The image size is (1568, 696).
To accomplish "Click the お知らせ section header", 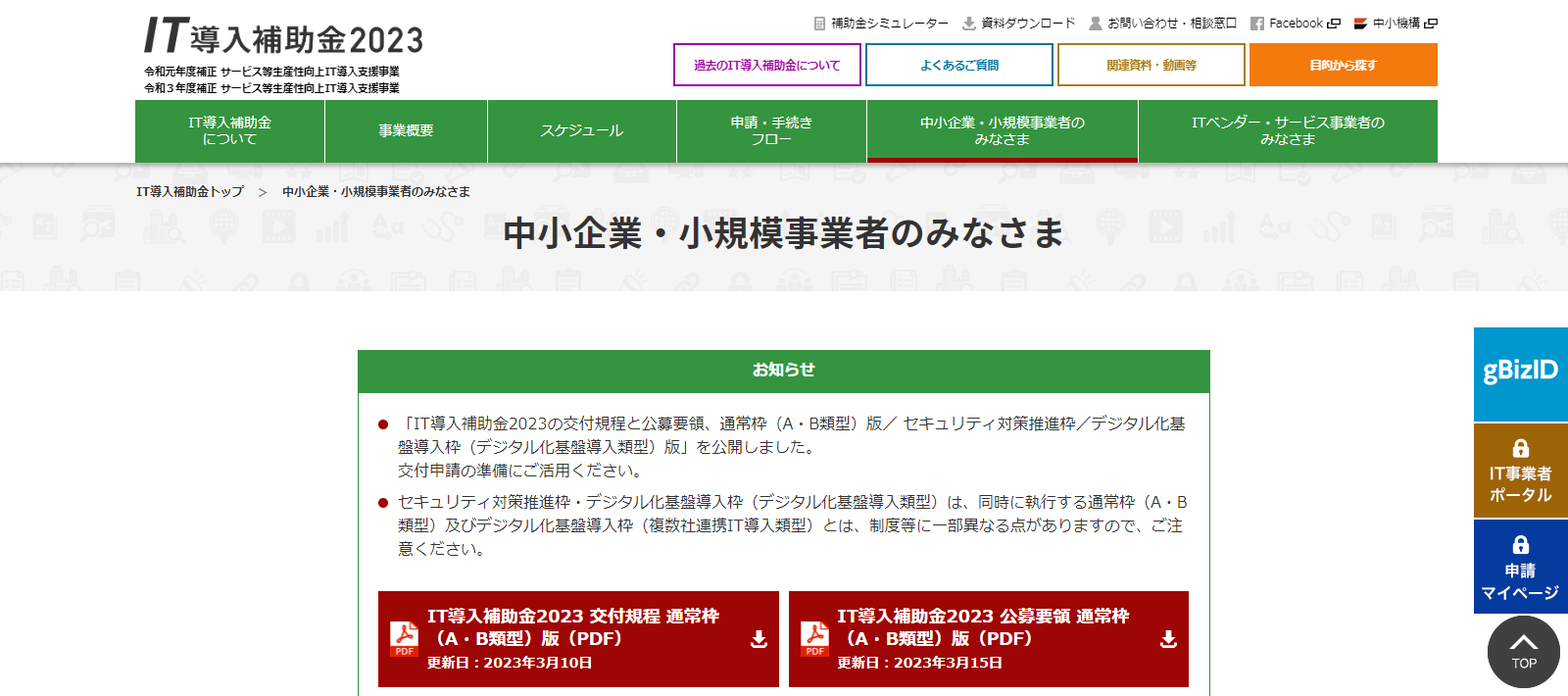I will tap(784, 371).
